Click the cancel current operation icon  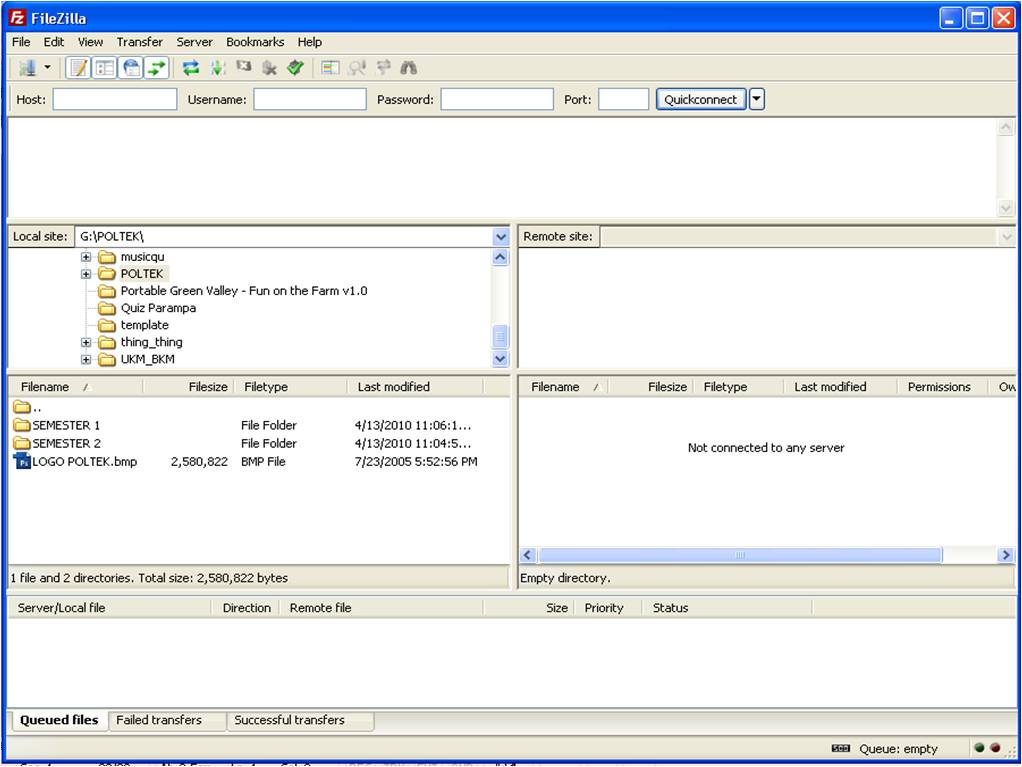244,67
